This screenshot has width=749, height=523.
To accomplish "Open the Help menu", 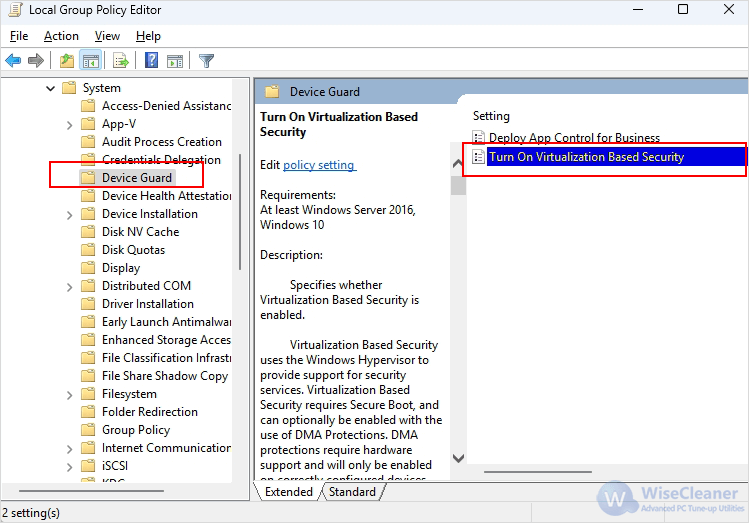I will (148, 36).
